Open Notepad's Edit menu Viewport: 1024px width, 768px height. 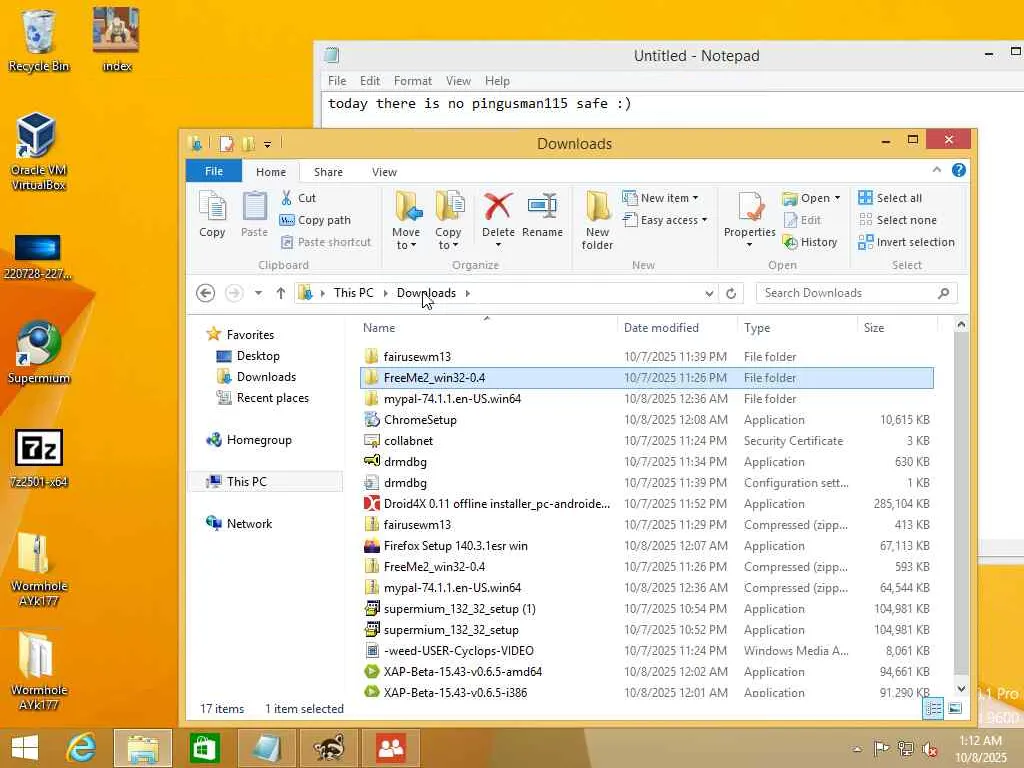370,81
